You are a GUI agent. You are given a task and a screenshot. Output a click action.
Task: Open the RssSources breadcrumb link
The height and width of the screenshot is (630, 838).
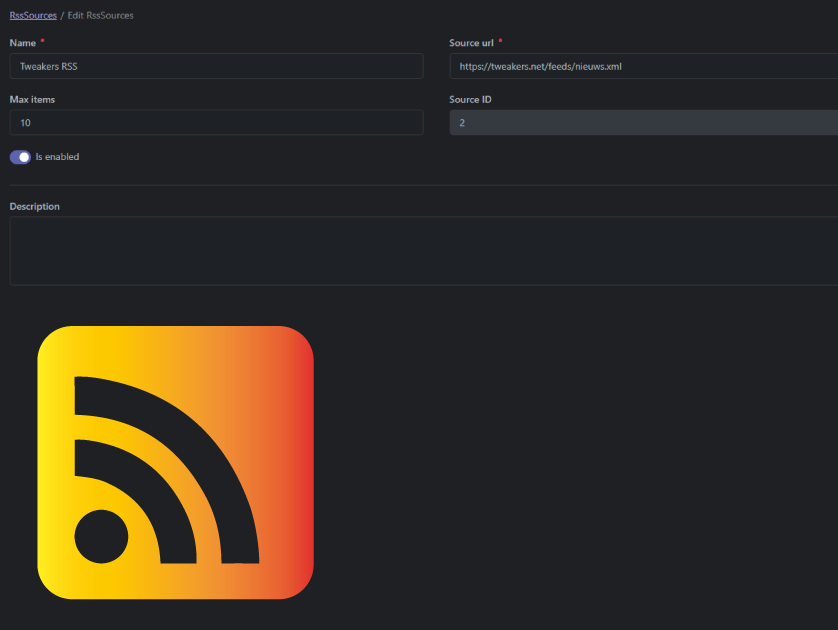33,15
